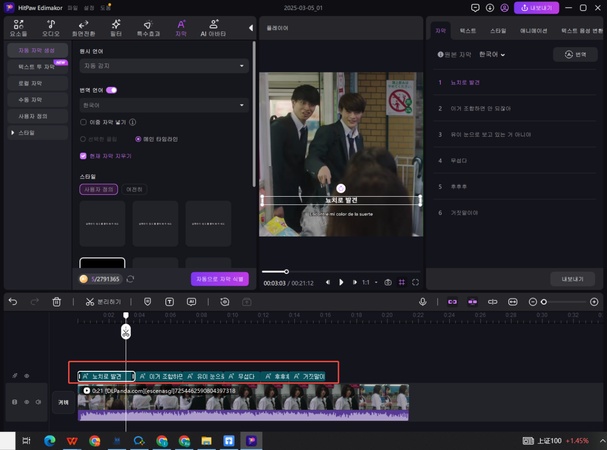This screenshot has height=450, width=607.
Task: Switch to the Text (텍스트) tab in right panel
Action: coord(467,31)
